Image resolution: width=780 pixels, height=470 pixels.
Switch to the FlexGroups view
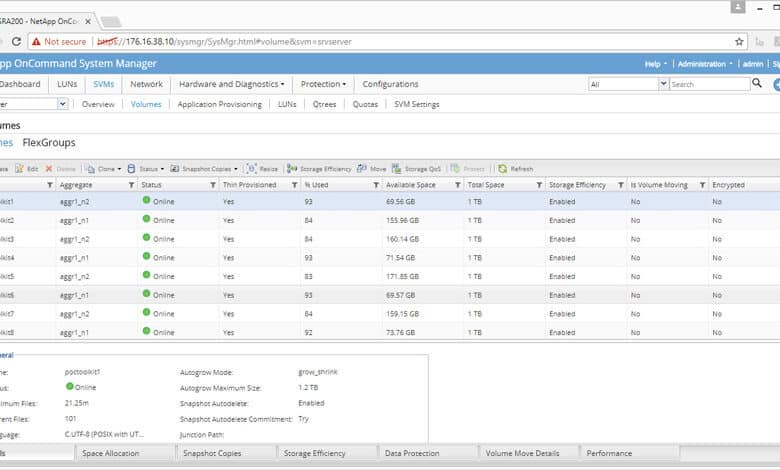pos(49,143)
